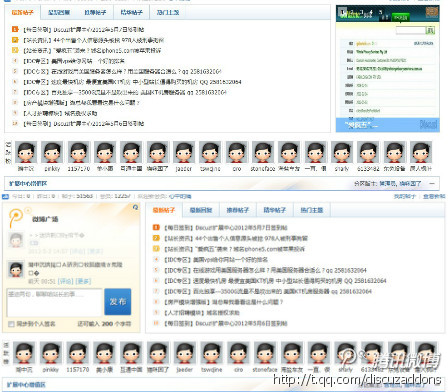
Task: Select the 最新帖子 tab in the lower panel
Action: tap(164, 210)
